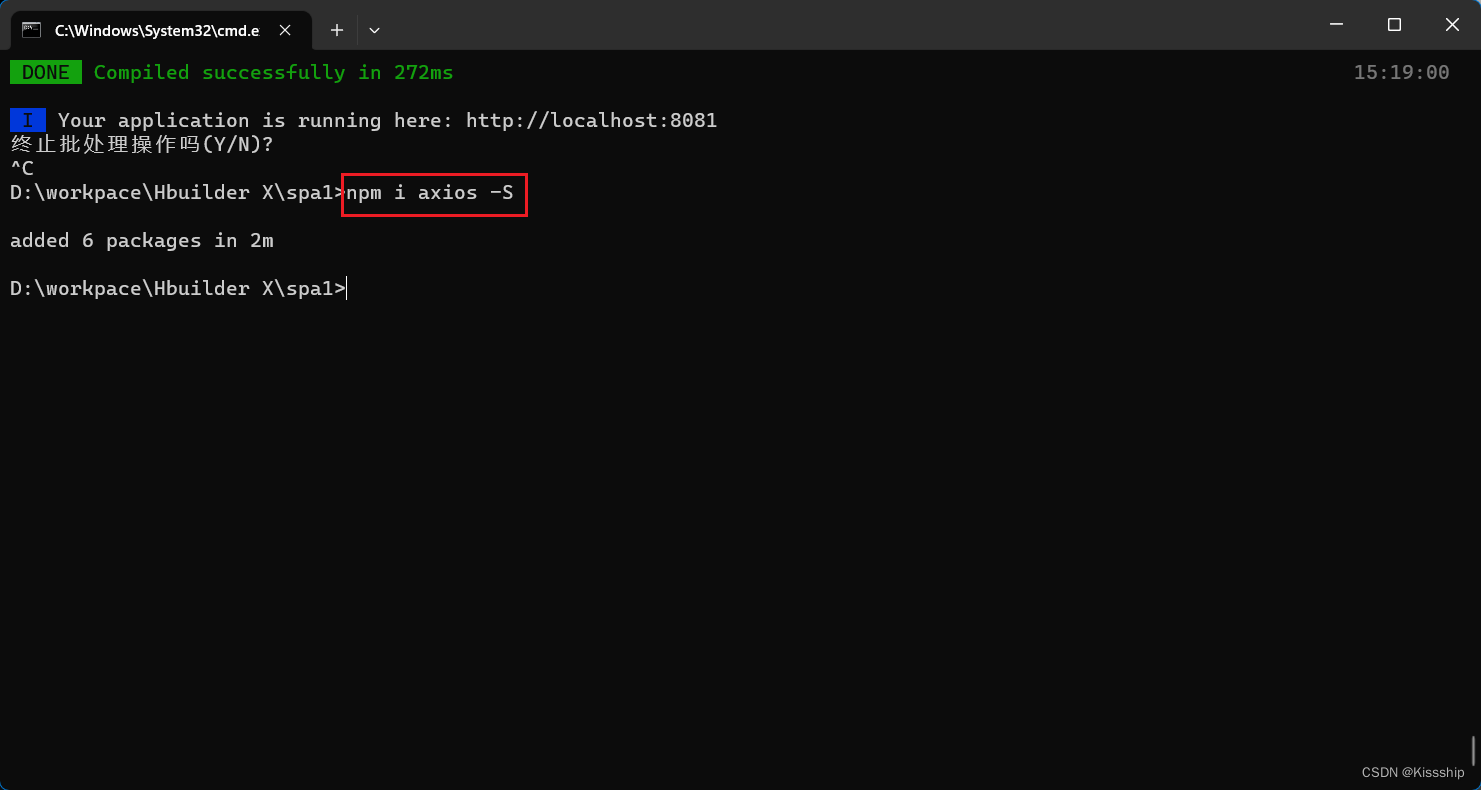This screenshot has width=1481, height=790.
Task: Maximize the terminal window
Action: [x=1394, y=25]
